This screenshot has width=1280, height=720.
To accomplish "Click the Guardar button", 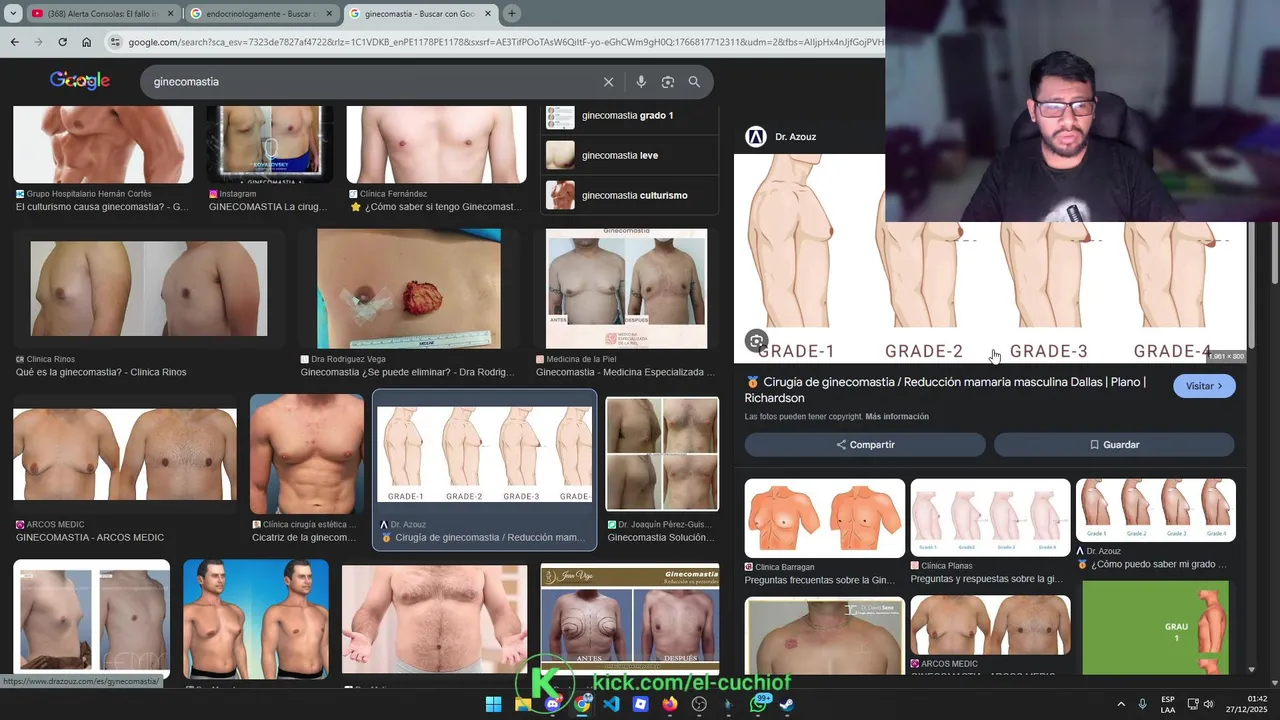I will click(1114, 445).
